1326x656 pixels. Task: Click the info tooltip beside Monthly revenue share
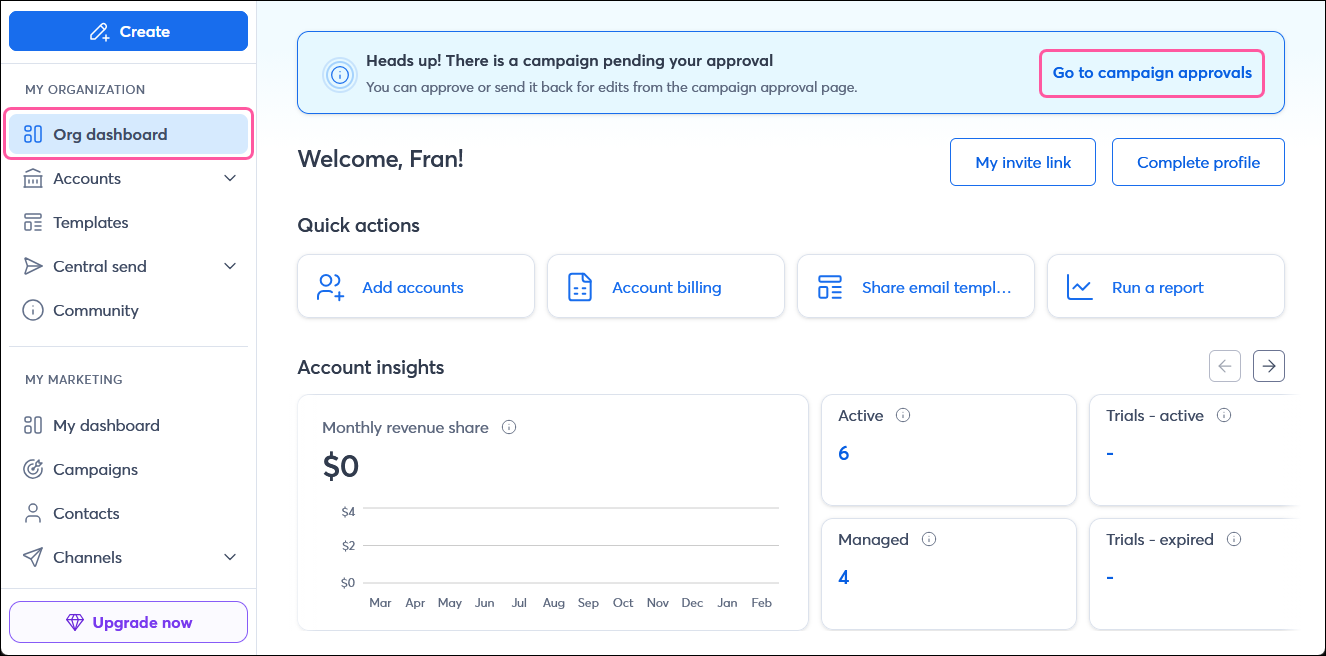click(x=509, y=427)
